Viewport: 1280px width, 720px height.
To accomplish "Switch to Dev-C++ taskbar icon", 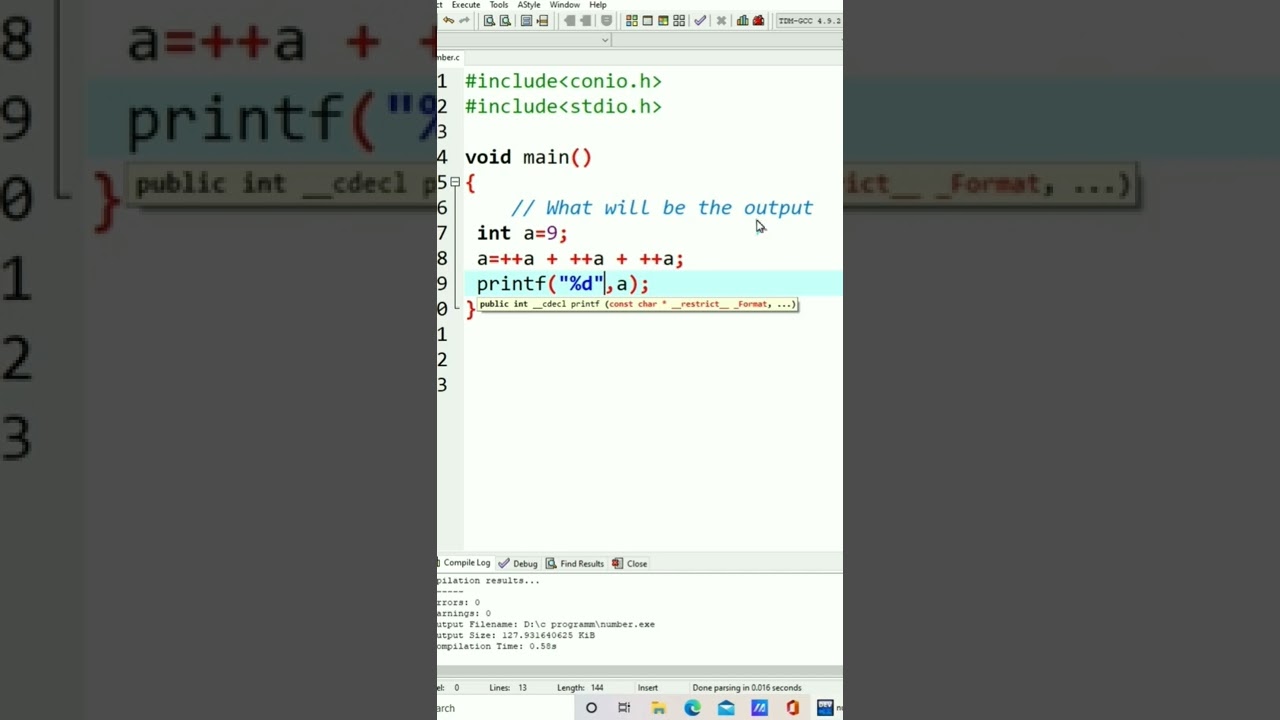I will (825, 708).
